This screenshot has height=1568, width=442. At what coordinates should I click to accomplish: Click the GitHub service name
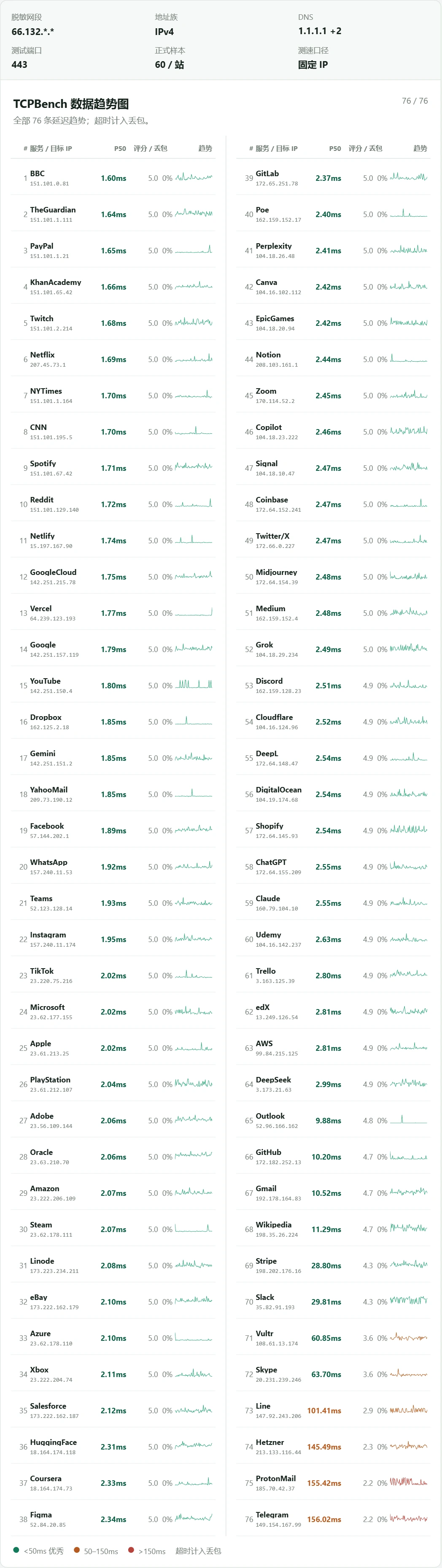[269, 1152]
